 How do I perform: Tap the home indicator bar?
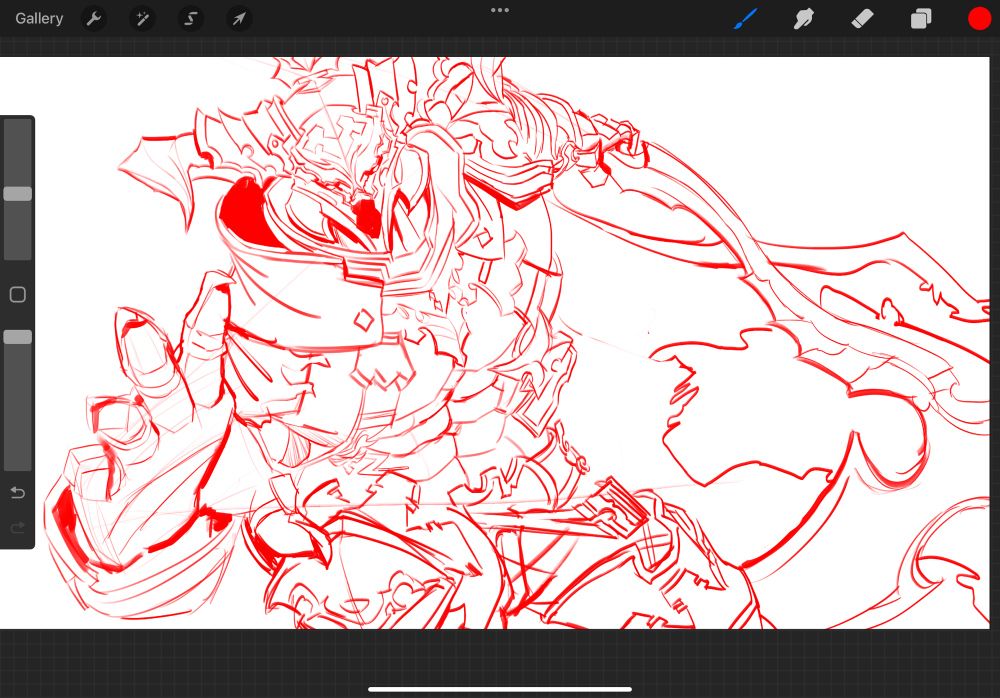(500, 689)
